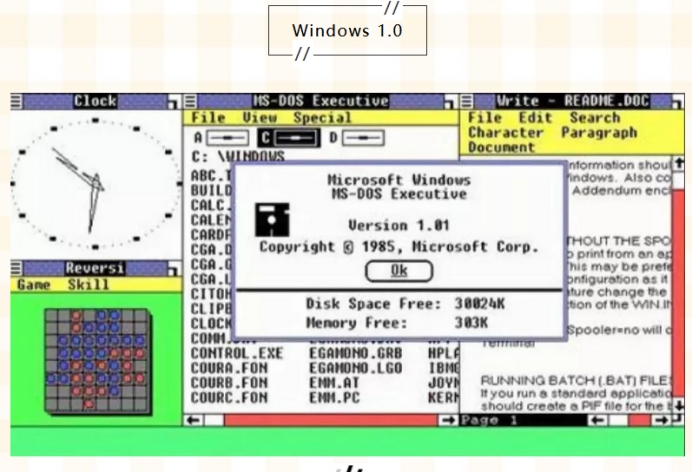Open the Reversi window system menu icon
Screen dimensions: 692x473
16,268
